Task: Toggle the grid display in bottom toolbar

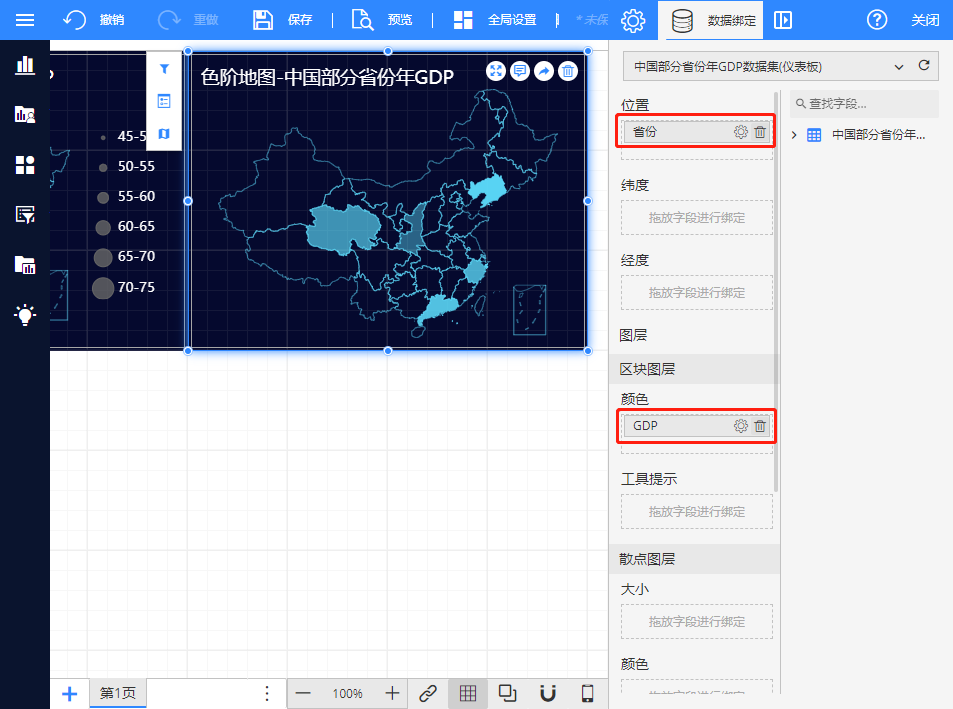Action: pos(467,693)
